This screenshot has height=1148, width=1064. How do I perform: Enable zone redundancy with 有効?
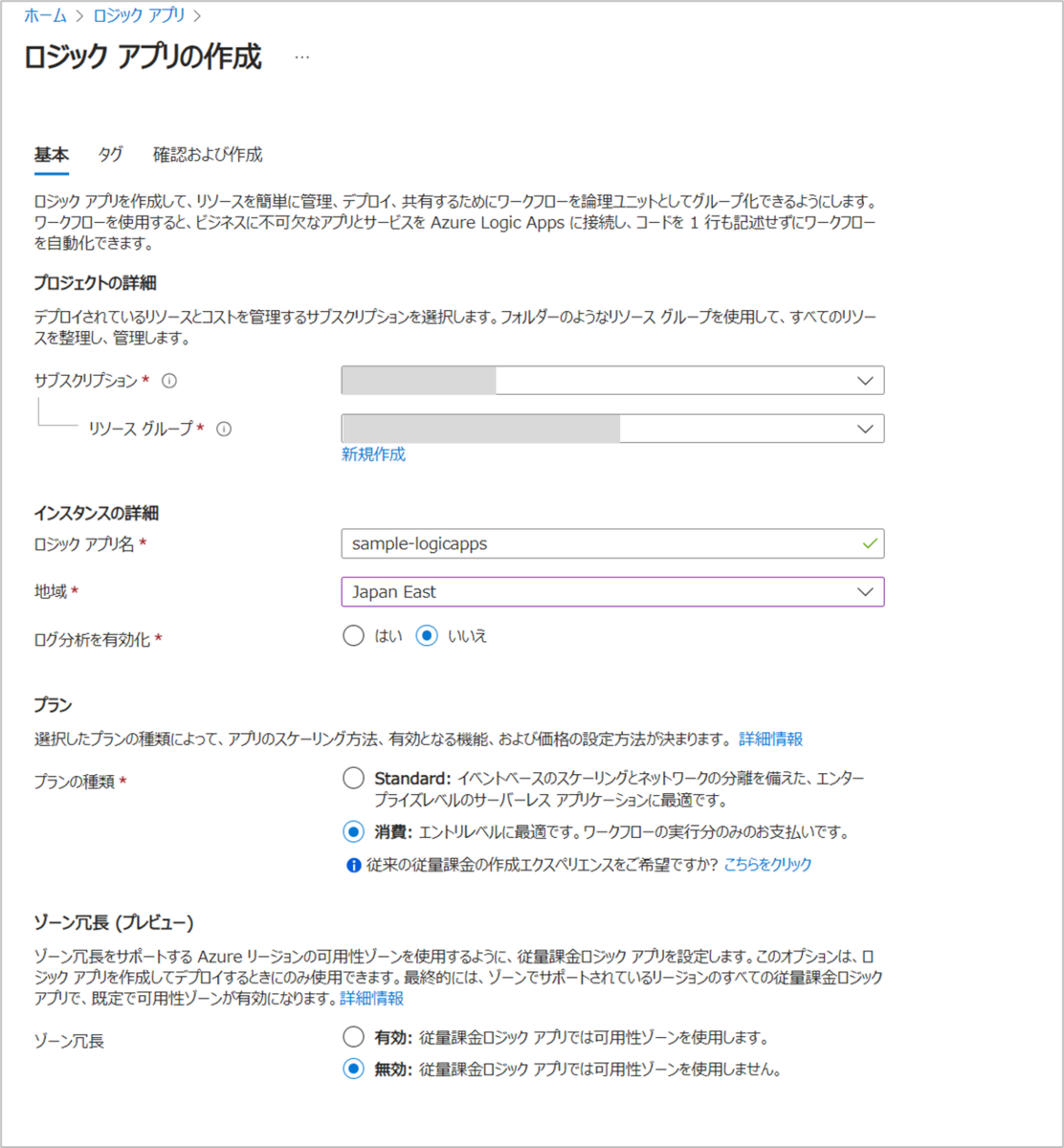pos(353,1036)
